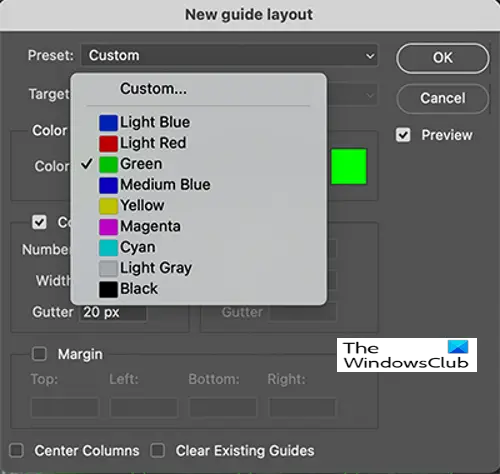Choose the Light Red swatch icon

pos(108,144)
